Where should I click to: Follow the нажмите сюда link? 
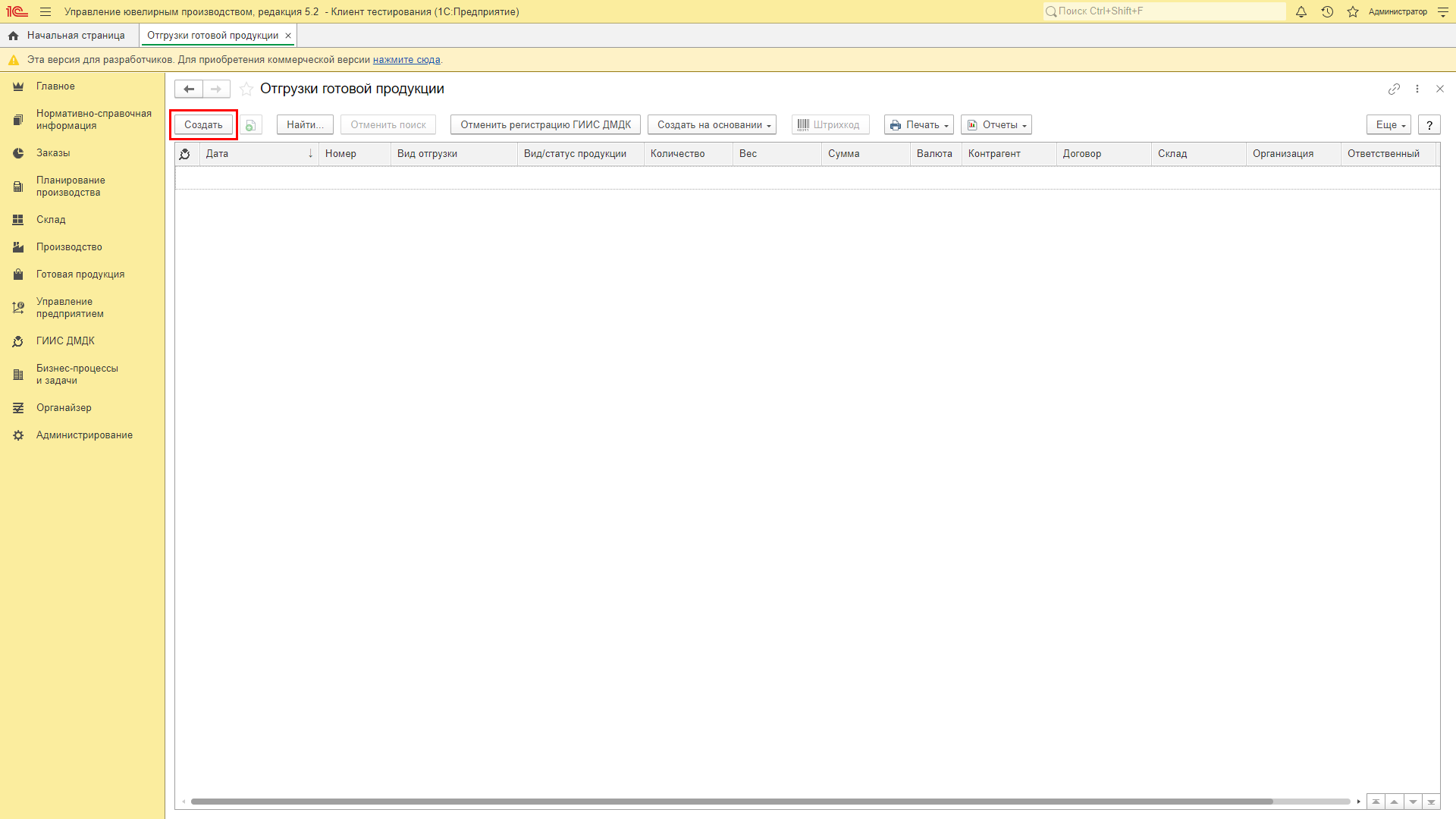click(x=406, y=60)
